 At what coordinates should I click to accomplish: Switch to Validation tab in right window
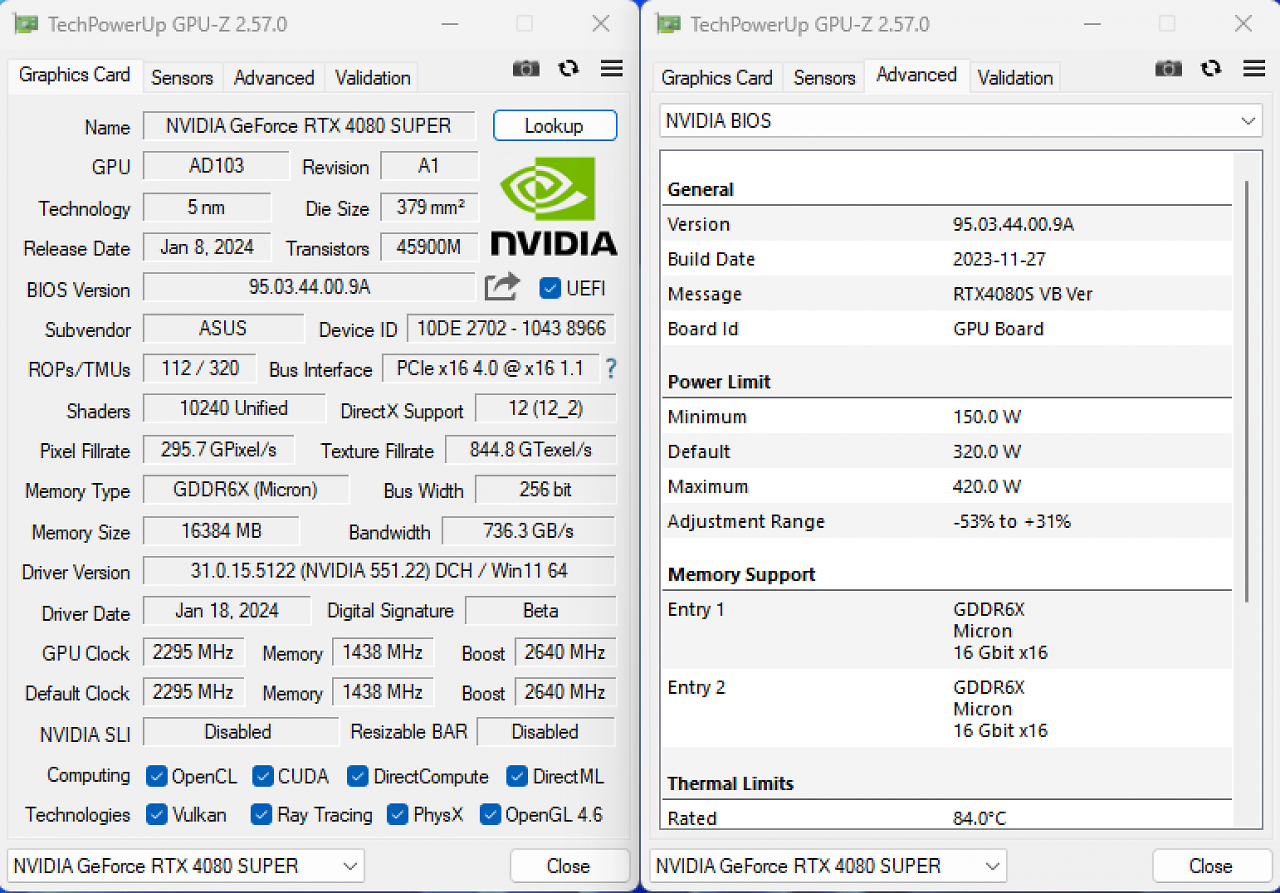pyautogui.click(x=1015, y=77)
